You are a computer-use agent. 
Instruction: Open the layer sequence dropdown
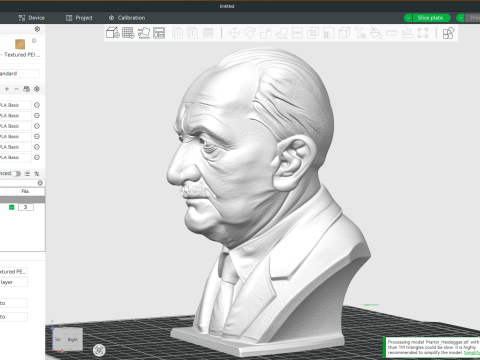tap(13, 282)
